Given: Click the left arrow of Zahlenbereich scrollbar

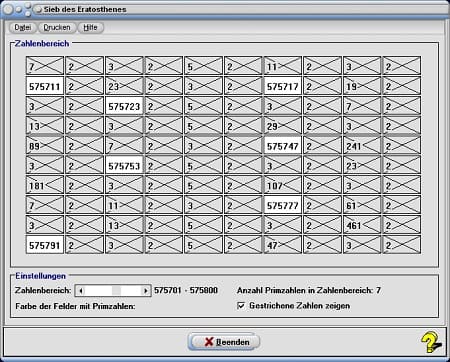Looking at the screenshot, I should tap(80, 291).
